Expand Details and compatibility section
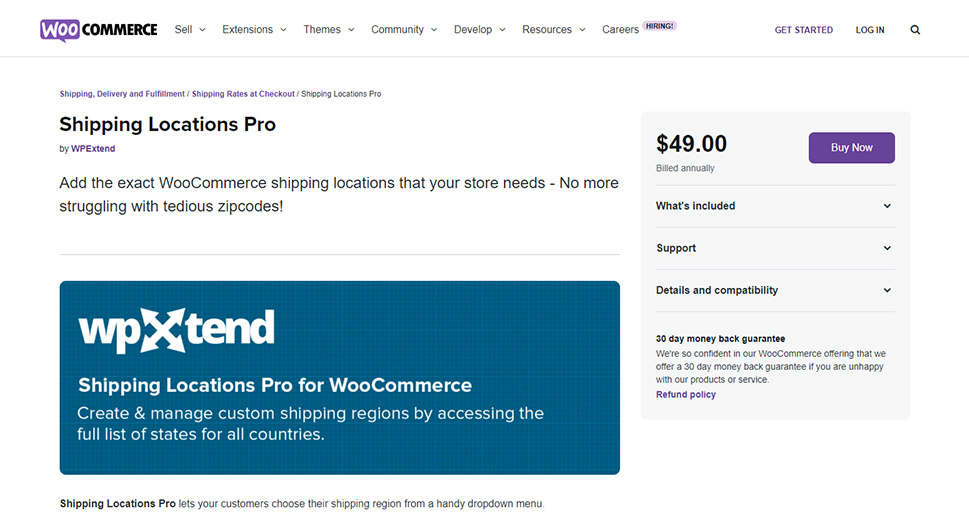 [x=773, y=290]
